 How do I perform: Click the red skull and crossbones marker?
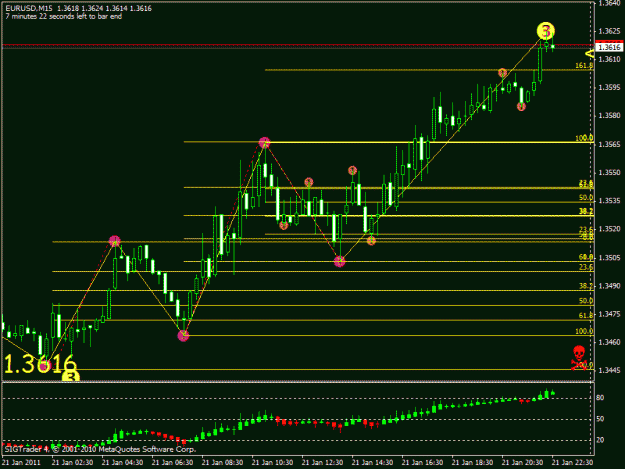pos(579,357)
